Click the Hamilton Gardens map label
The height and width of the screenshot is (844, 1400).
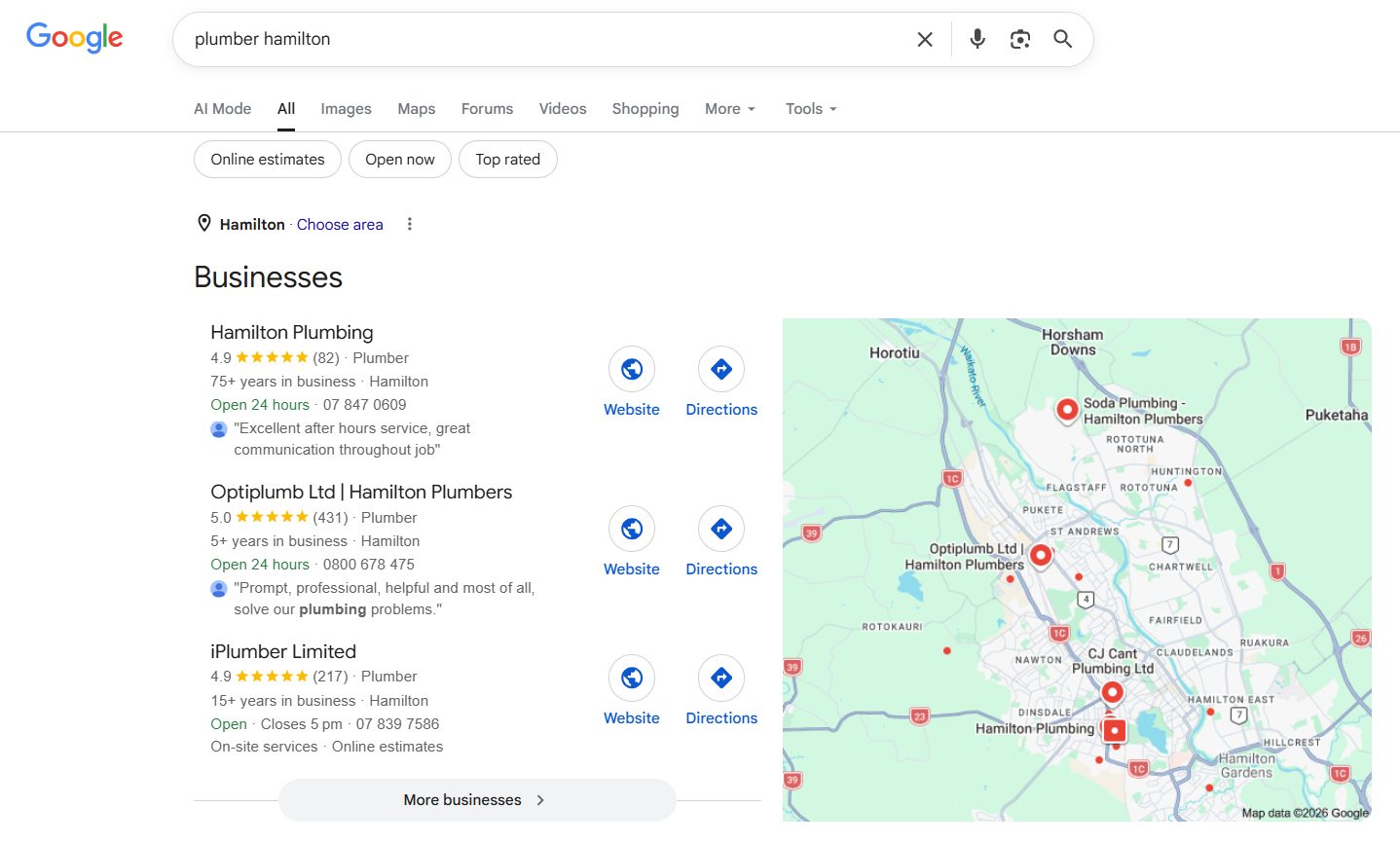coord(1246,765)
